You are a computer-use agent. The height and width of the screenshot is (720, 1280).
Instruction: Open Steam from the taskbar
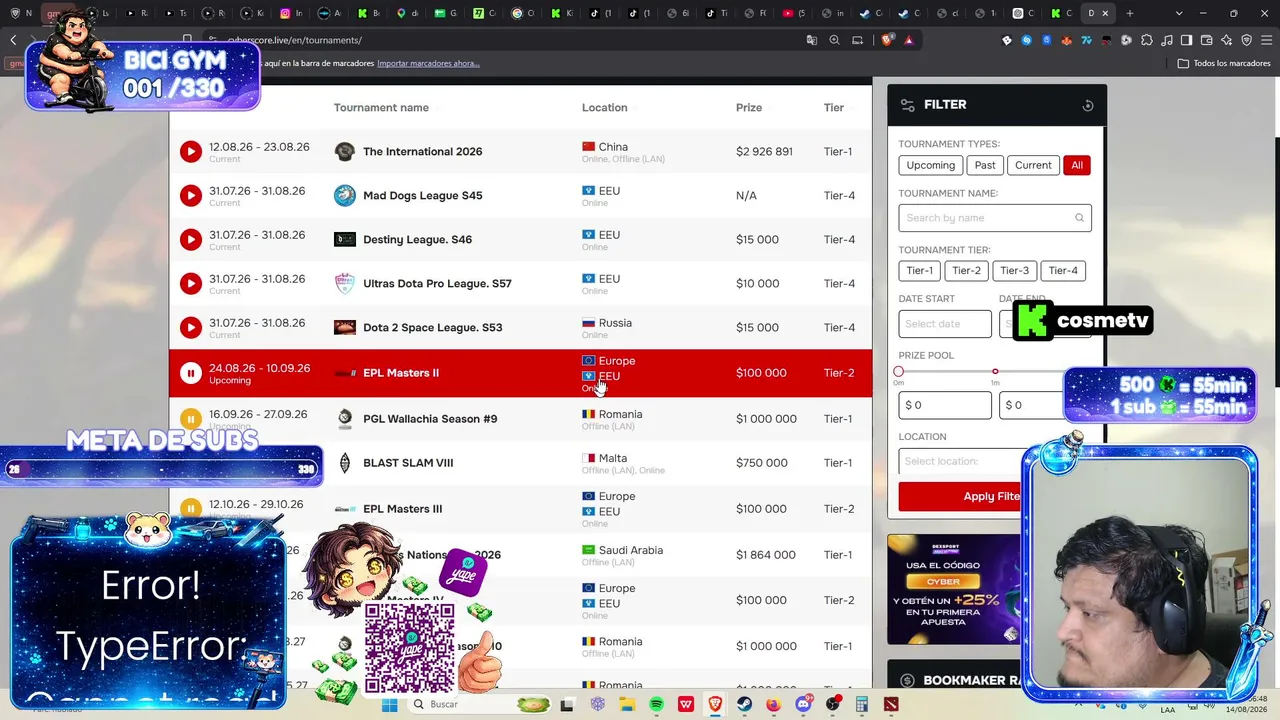point(744,704)
